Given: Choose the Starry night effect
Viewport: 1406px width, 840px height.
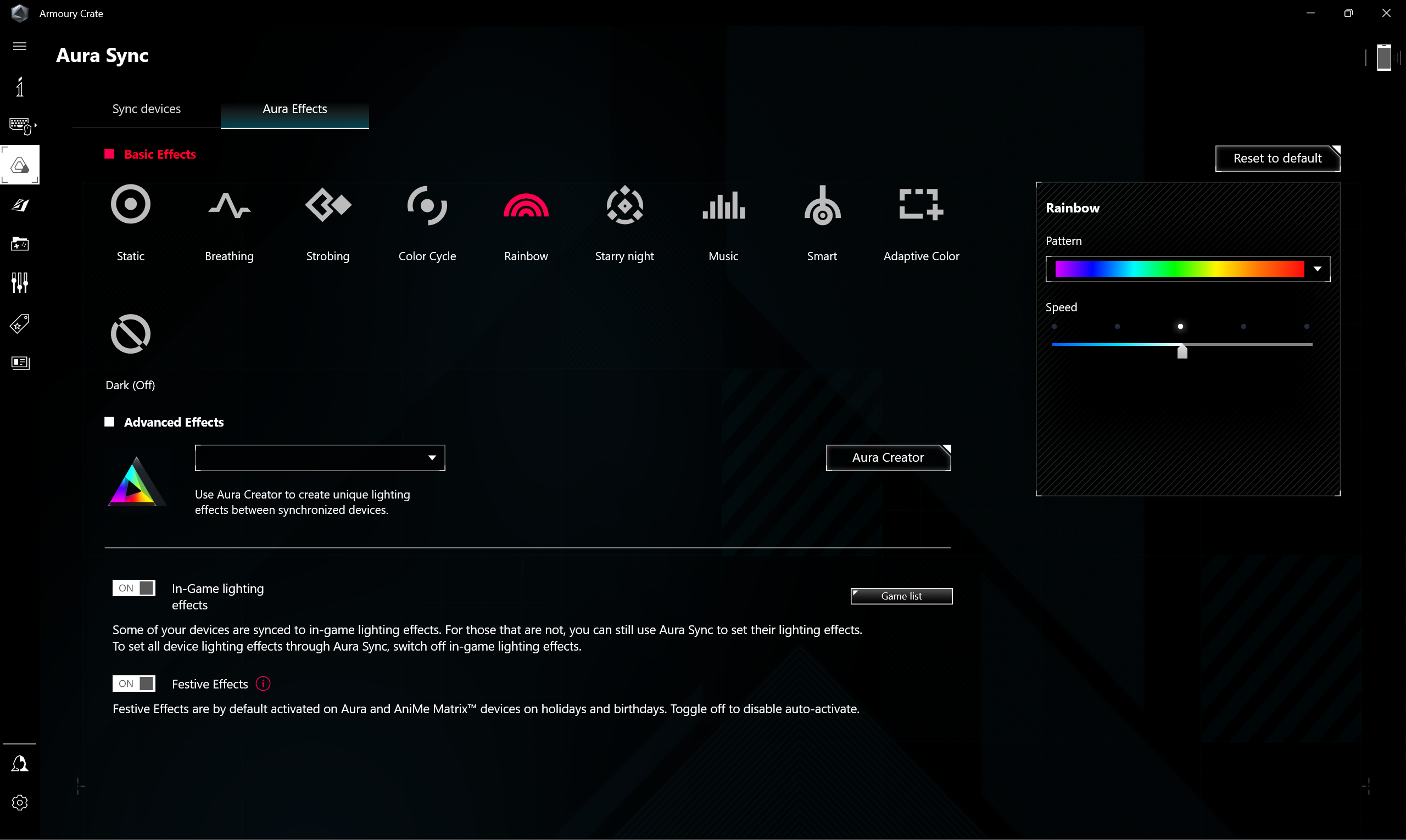Looking at the screenshot, I should pyautogui.click(x=624, y=205).
